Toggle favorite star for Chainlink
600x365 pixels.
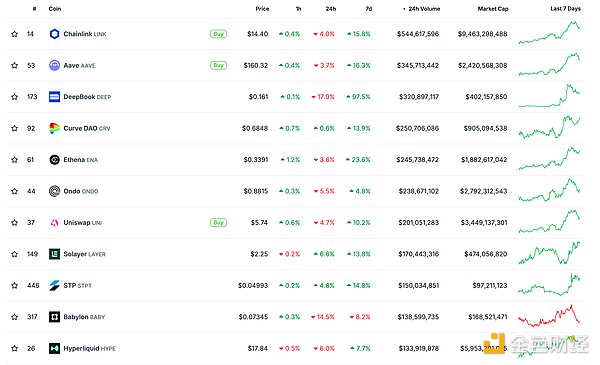tap(15, 34)
